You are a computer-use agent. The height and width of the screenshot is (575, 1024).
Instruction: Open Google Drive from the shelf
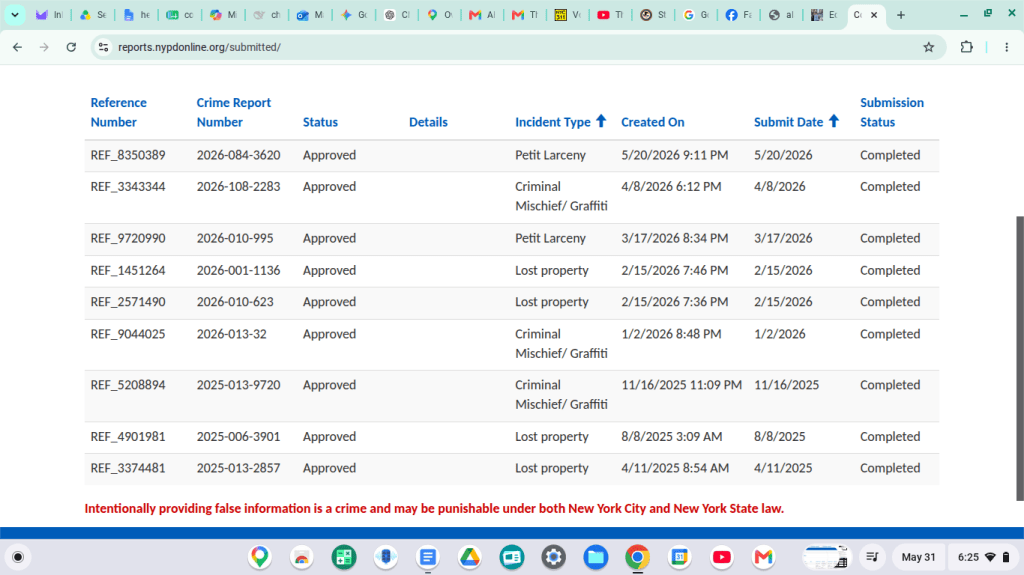point(470,557)
